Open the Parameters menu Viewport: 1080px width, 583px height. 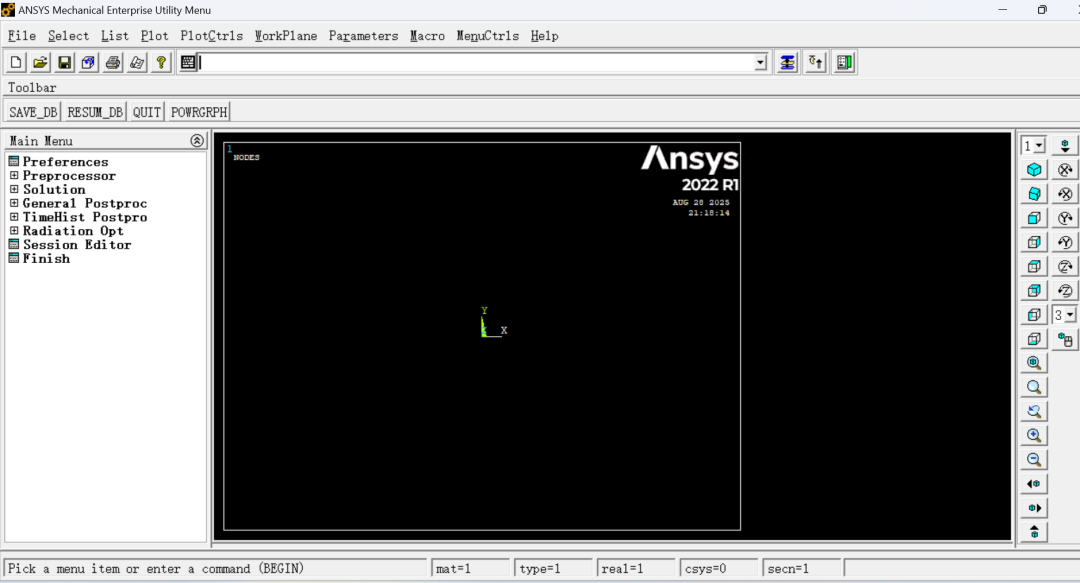[x=363, y=36]
